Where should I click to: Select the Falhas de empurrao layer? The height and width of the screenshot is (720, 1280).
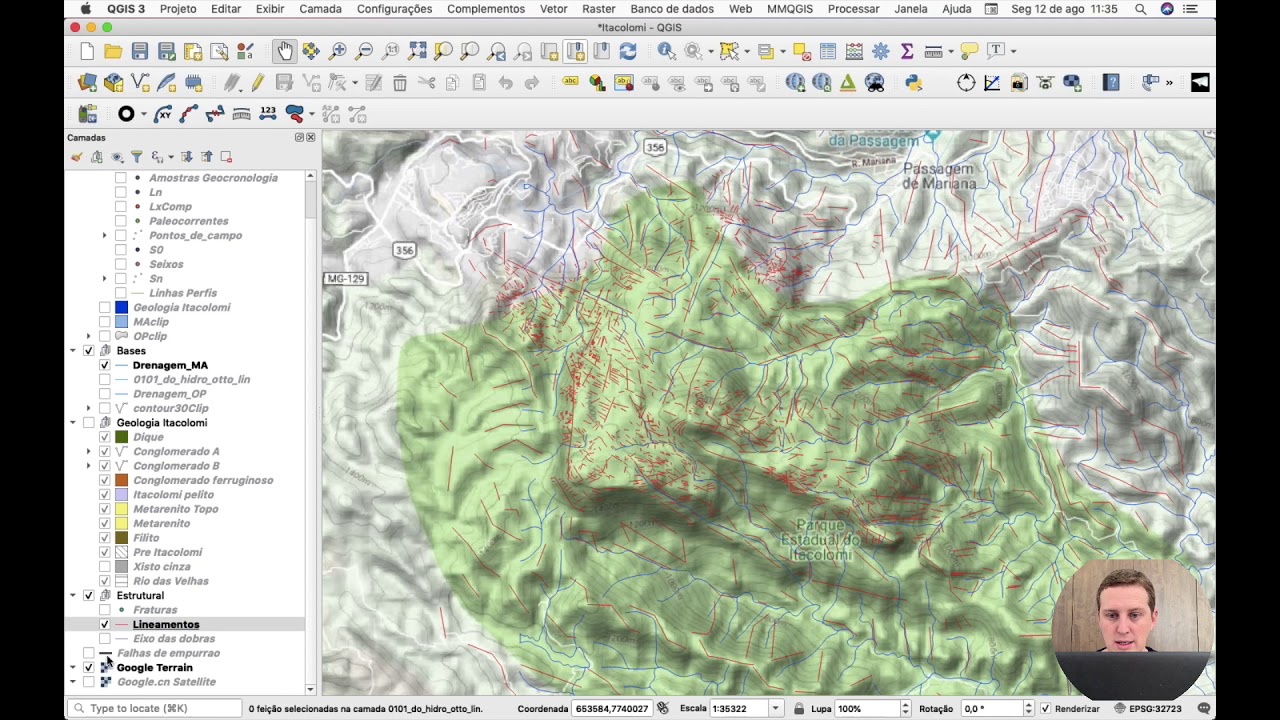click(x=168, y=653)
